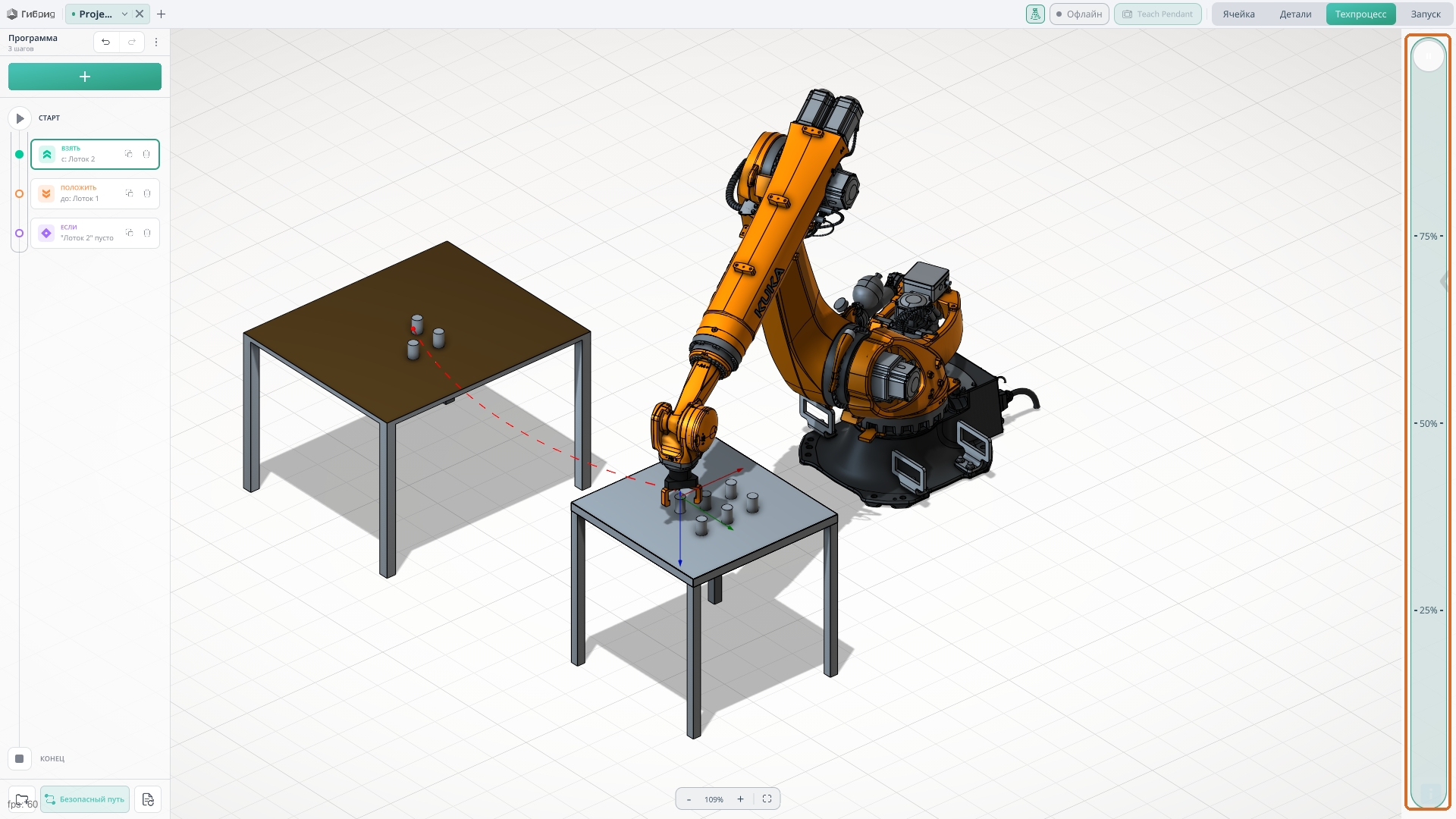Click the КОНЕЦ stop square button
1456x819 pixels.
click(20, 758)
